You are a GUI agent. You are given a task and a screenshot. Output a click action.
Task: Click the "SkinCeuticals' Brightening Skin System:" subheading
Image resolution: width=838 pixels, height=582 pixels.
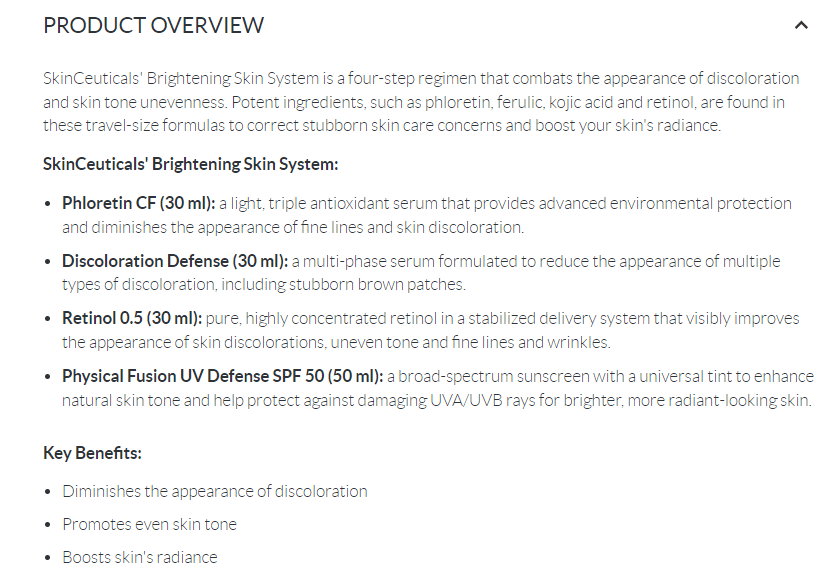click(x=190, y=164)
